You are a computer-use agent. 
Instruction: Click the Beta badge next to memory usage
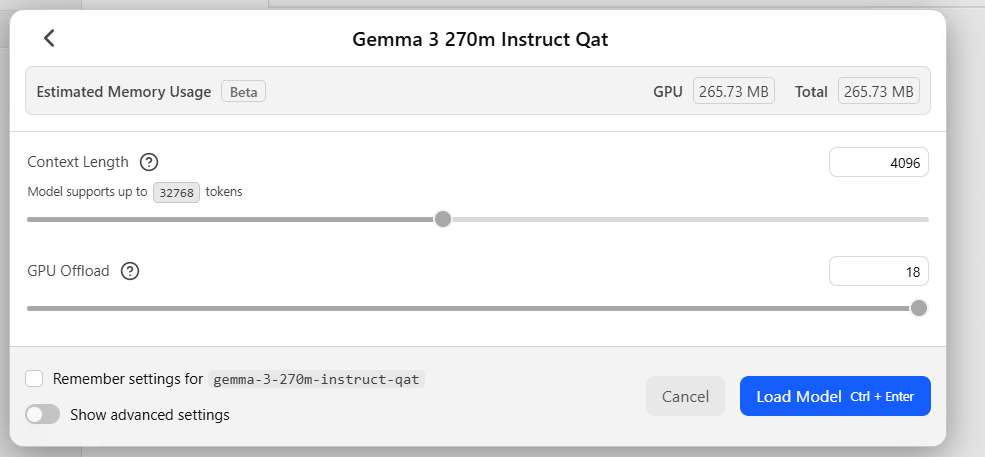(x=243, y=92)
